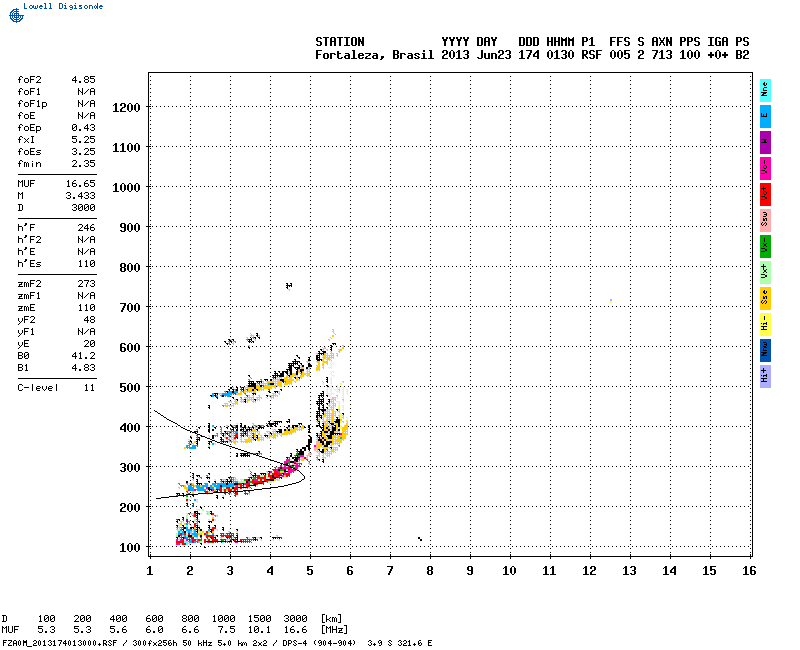Select the M factor value 3.433
This screenshot has height=650, width=800.
(x=81, y=195)
